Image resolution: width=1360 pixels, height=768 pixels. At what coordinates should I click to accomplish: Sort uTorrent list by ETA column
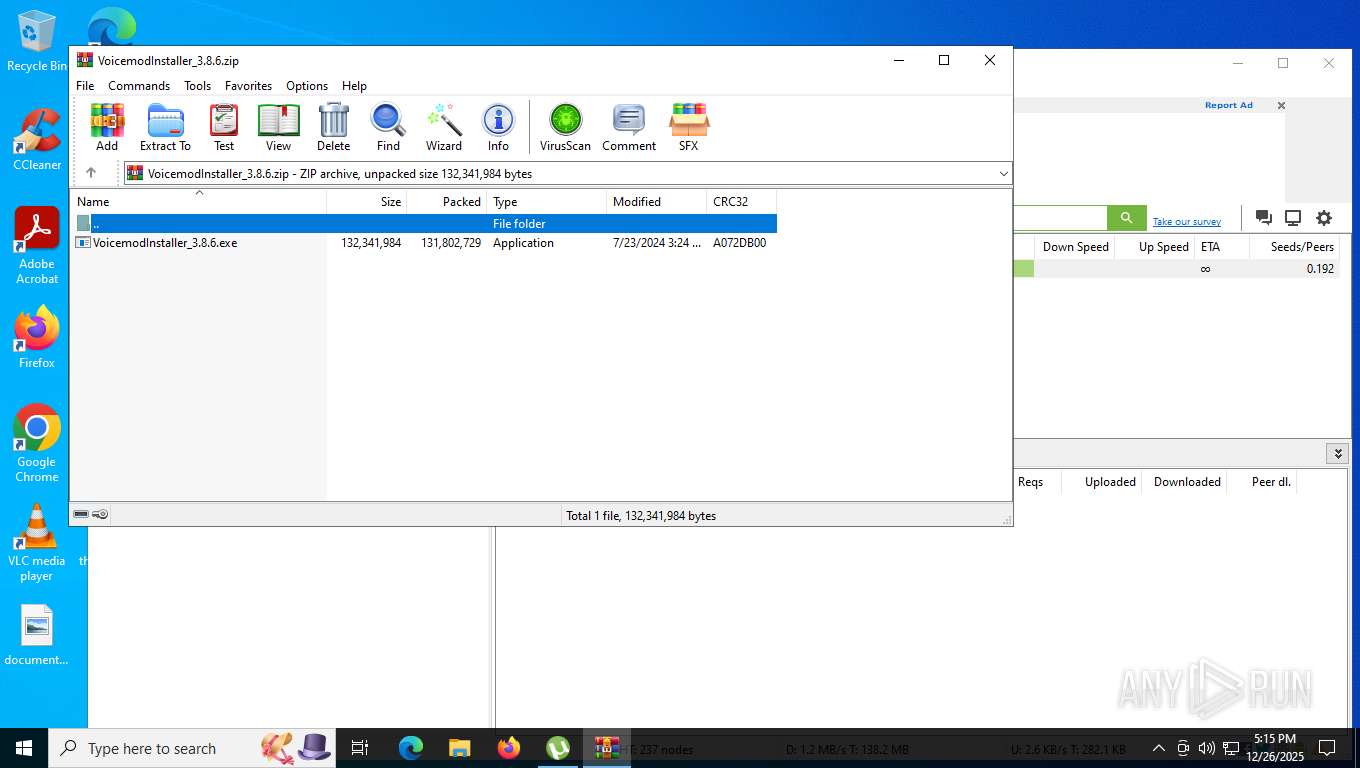pyautogui.click(x=1222, y=247)
